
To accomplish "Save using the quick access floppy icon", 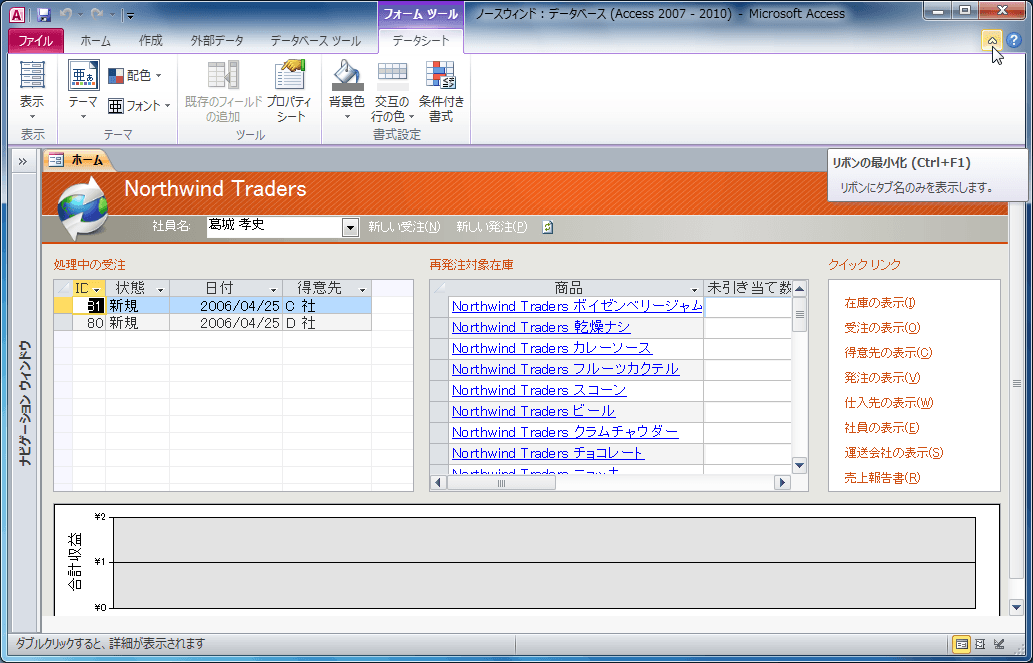I will (x=43, y=14).
